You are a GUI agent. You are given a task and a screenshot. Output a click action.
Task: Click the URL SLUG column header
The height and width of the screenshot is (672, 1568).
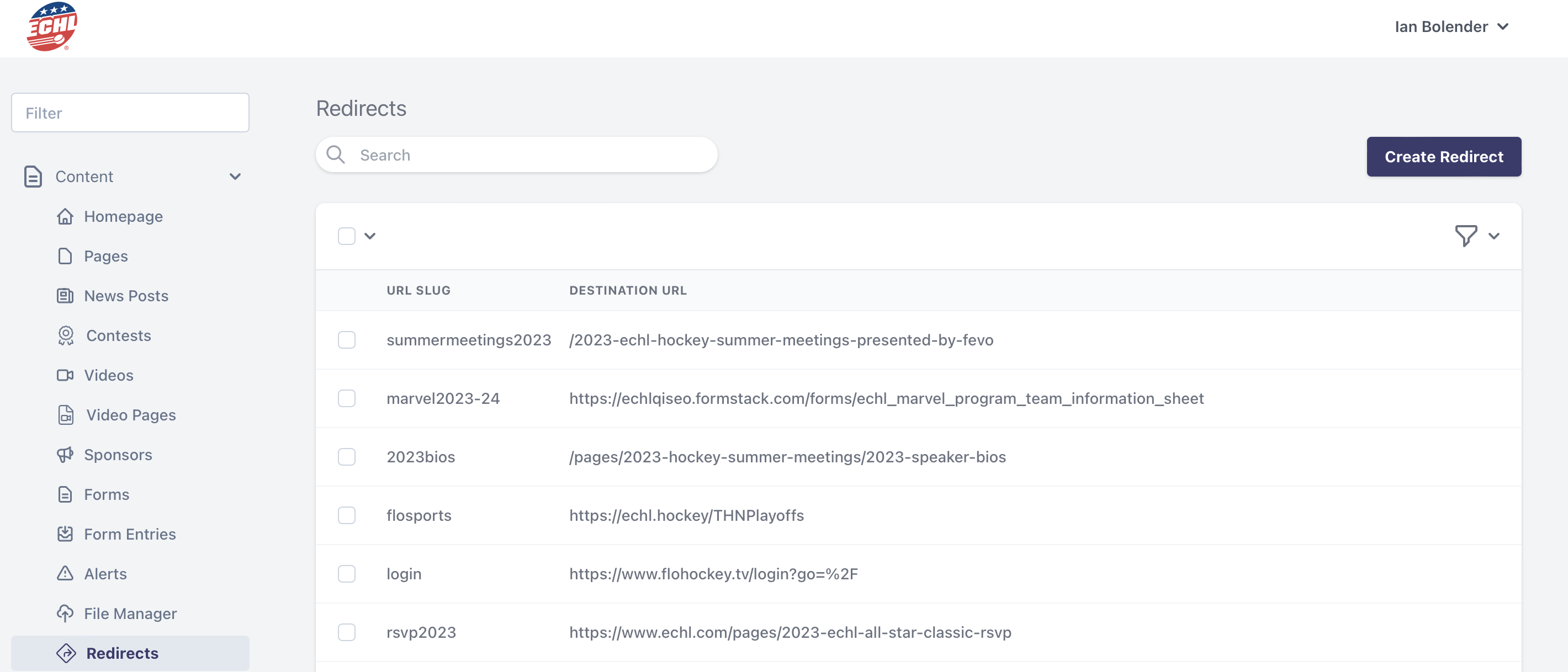tap(419, 291)
